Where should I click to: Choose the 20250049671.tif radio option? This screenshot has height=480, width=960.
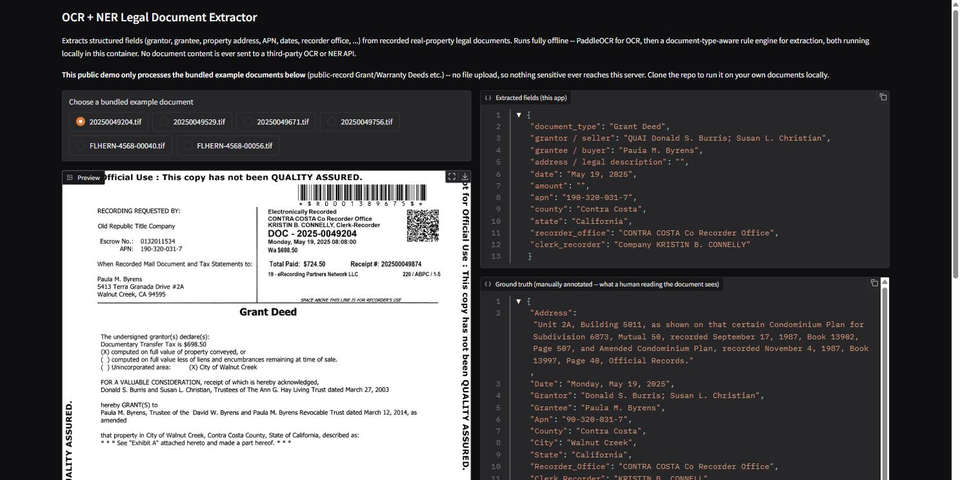[276, 122]
